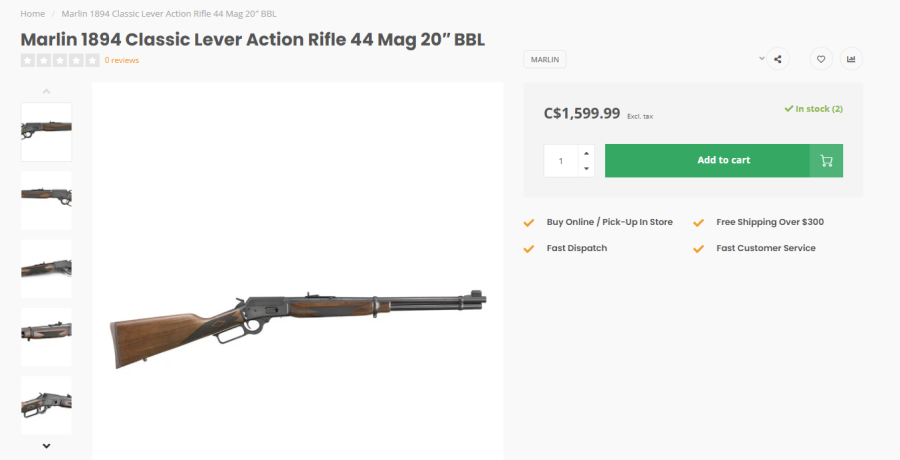
Task: Add product to compare with chart icon
Action: pyautogui.click(x=851, y=59)
